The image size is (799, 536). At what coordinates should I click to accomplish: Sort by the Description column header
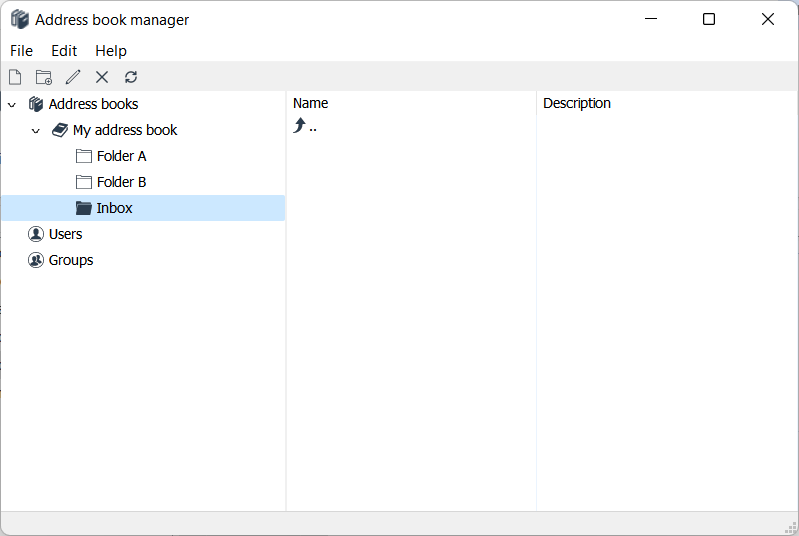[577, 103]
